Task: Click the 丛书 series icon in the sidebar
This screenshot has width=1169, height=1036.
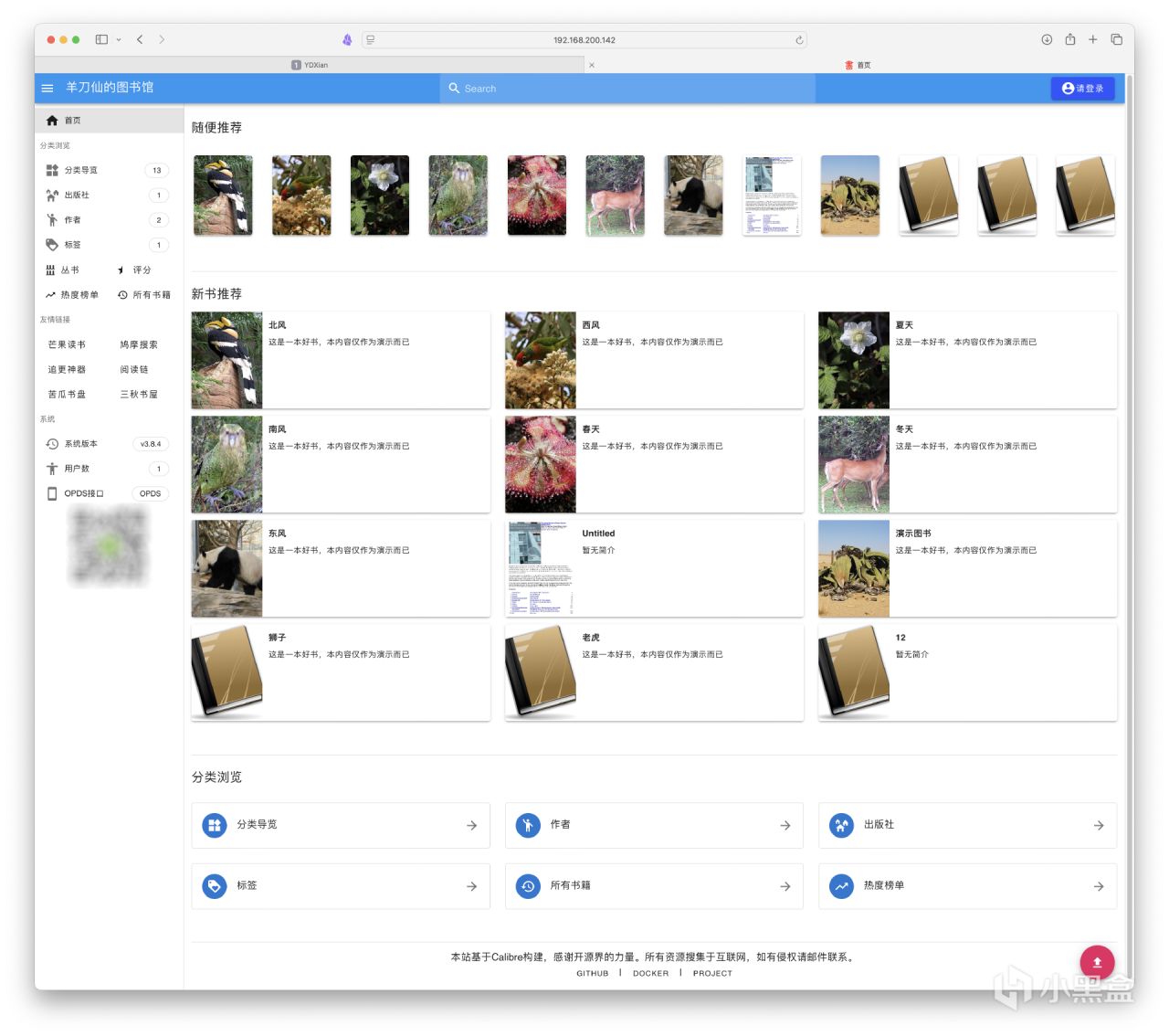Action: (x=50, y=270)
